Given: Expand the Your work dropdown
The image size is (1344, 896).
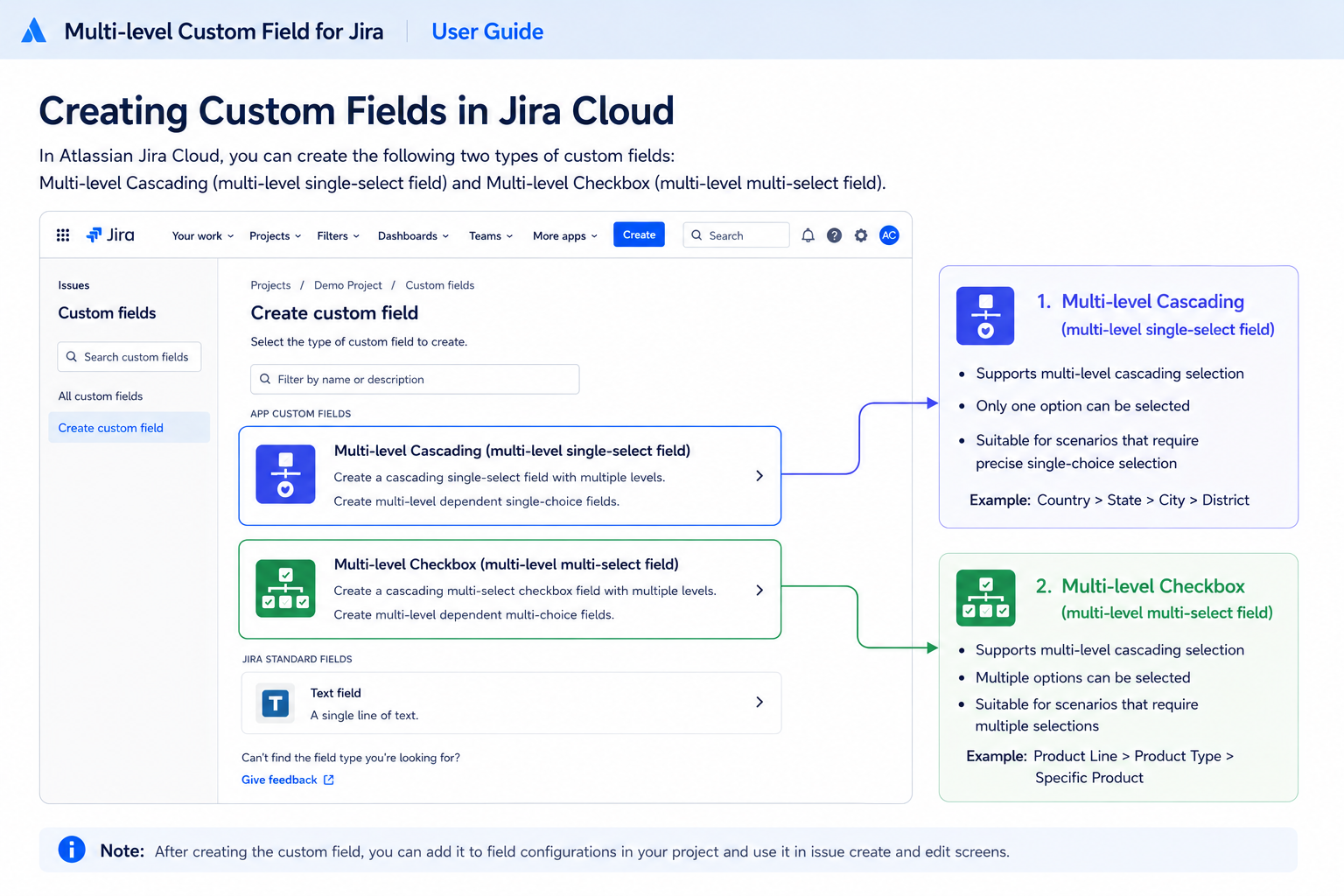Looking at the screenshot, I should (x=203, y=235).
